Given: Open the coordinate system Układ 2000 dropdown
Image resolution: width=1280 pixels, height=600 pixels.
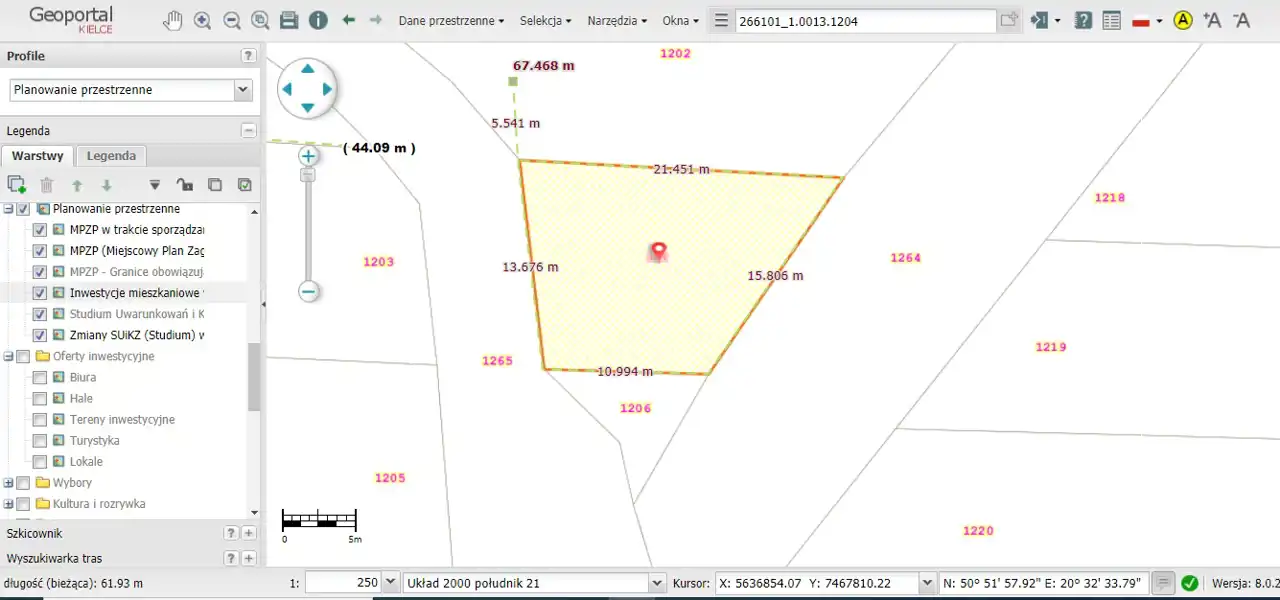Looking at the screenshot, I should [657, 583].
